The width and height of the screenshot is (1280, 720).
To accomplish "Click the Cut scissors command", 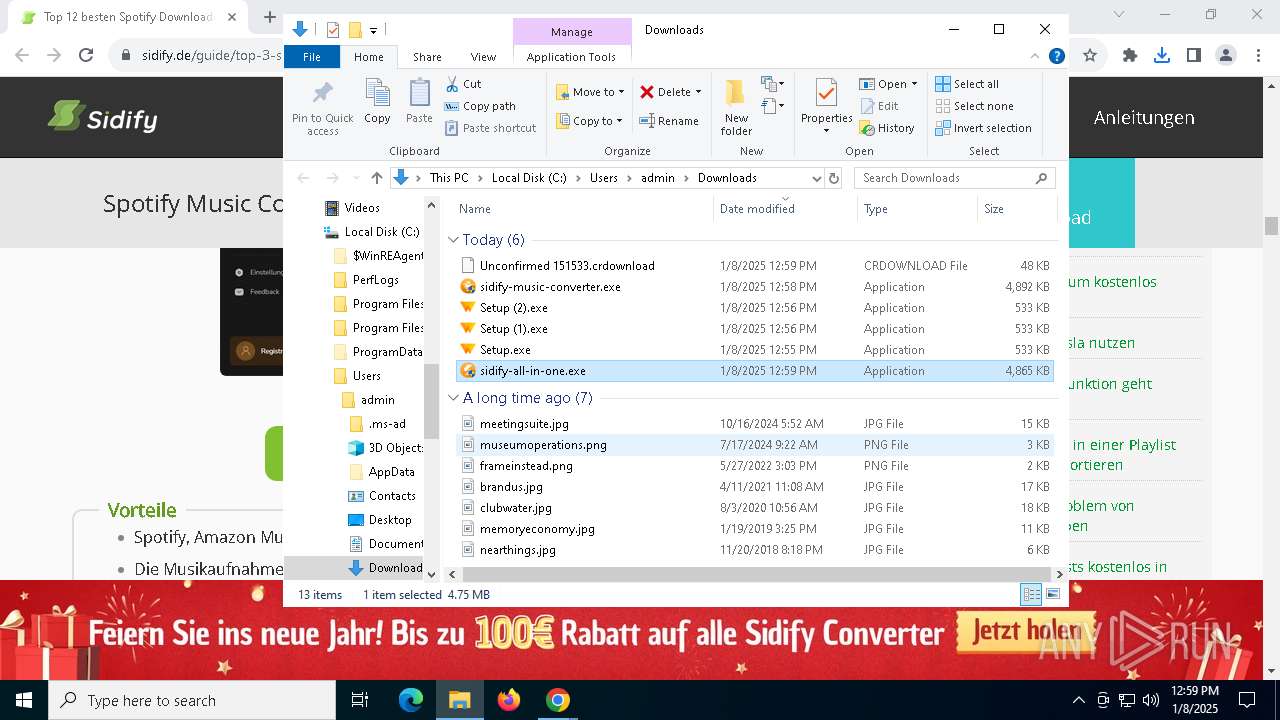I will tap(463, 84).
